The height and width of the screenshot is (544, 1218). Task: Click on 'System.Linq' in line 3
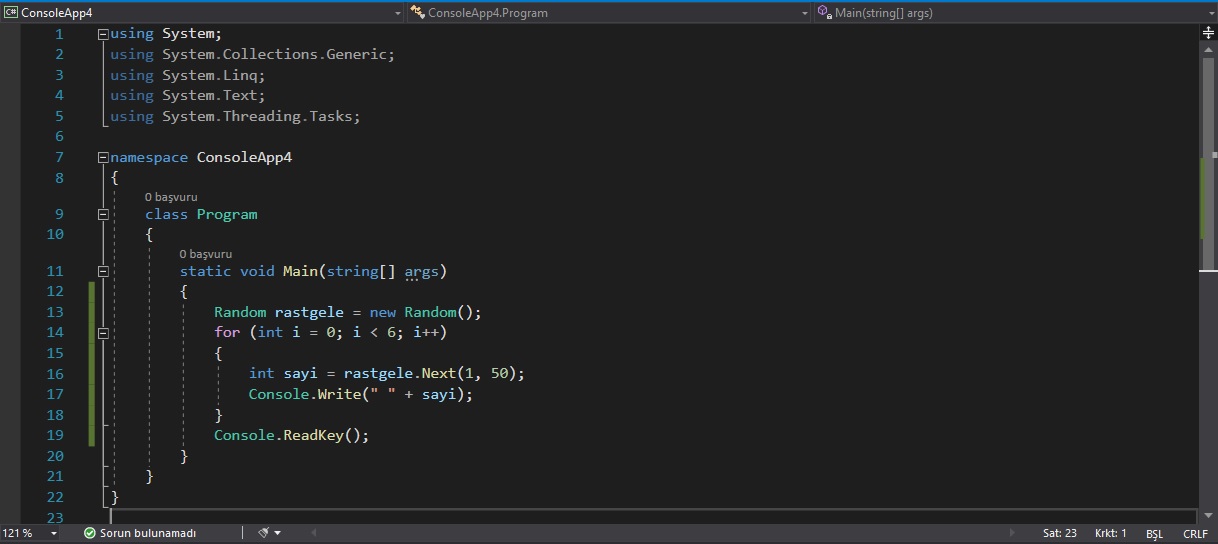point(211,75)
